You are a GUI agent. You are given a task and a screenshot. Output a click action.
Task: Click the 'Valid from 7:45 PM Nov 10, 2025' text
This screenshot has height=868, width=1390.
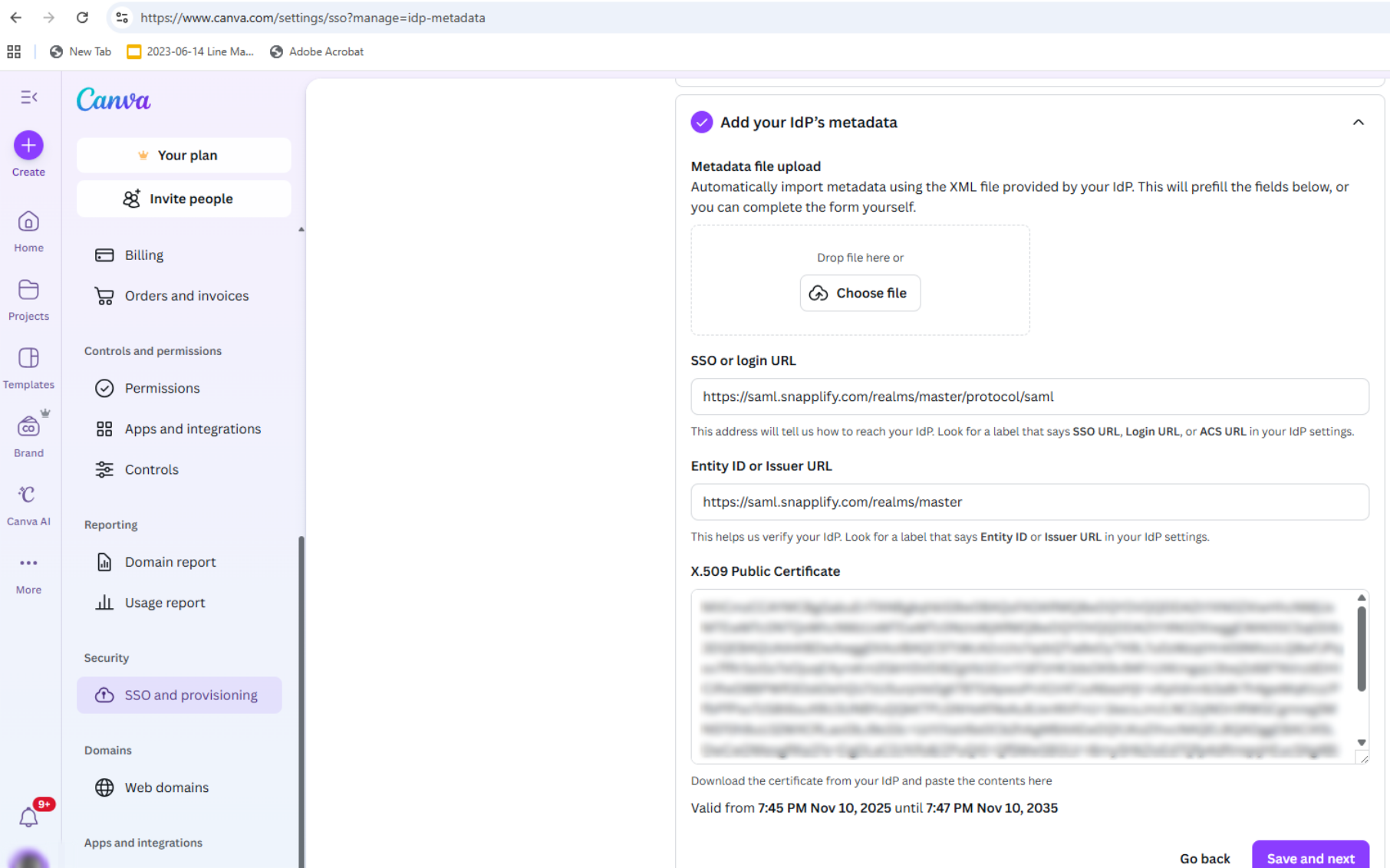[791, 807]
